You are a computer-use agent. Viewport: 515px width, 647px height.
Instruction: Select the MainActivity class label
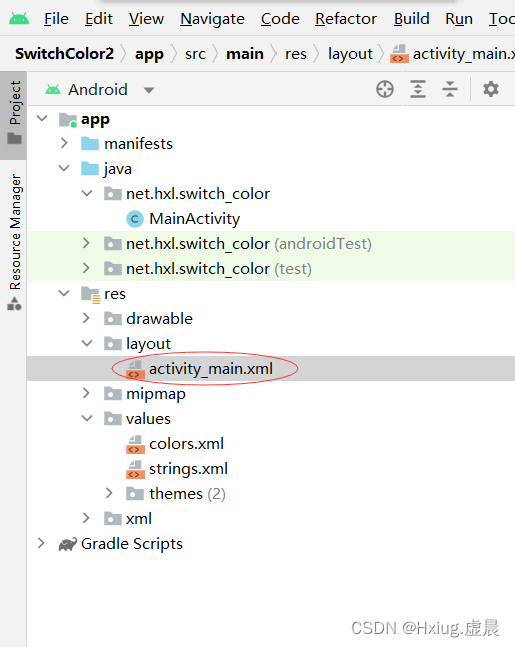[194, 219]
